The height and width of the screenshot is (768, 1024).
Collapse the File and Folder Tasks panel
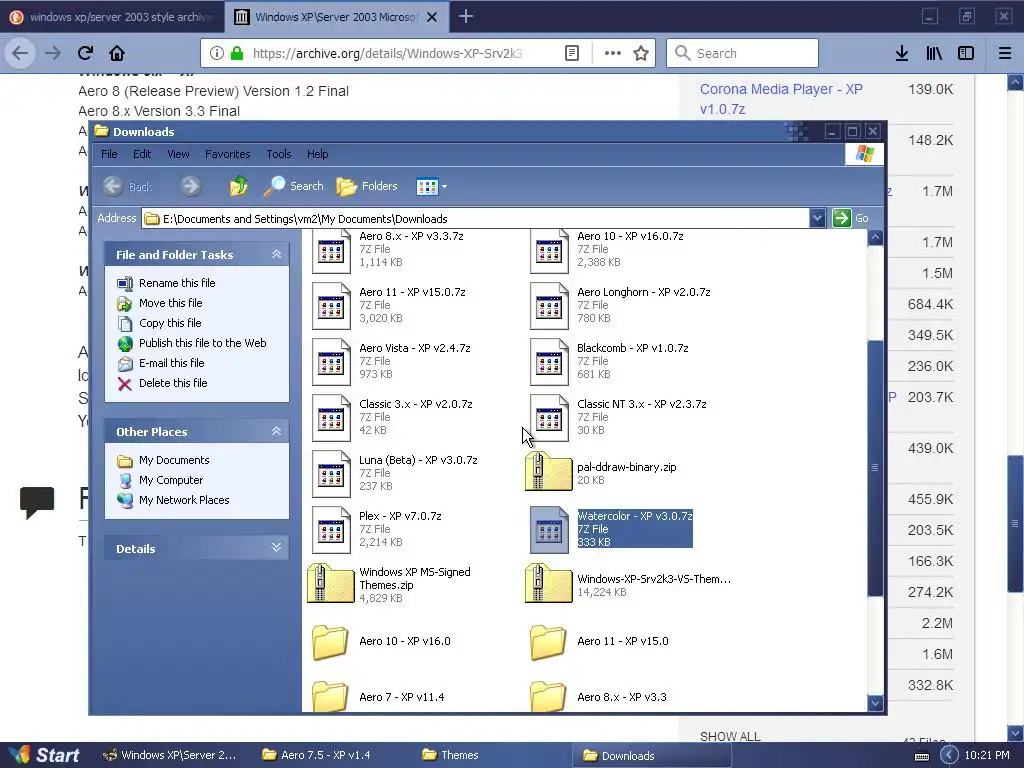276,255
